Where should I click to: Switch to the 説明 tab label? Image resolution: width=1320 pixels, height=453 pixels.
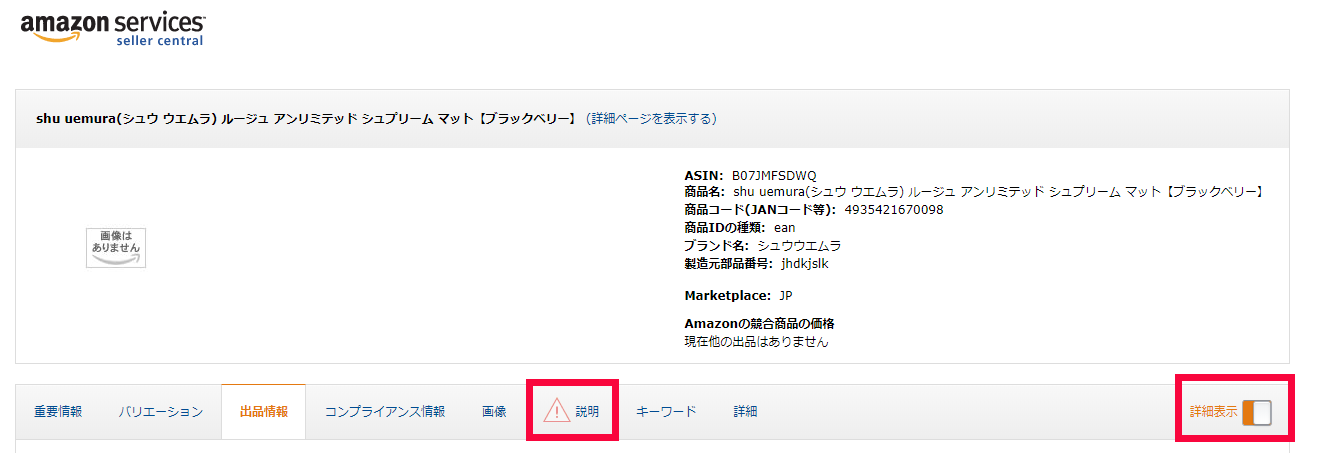click(x=587, y=412)
